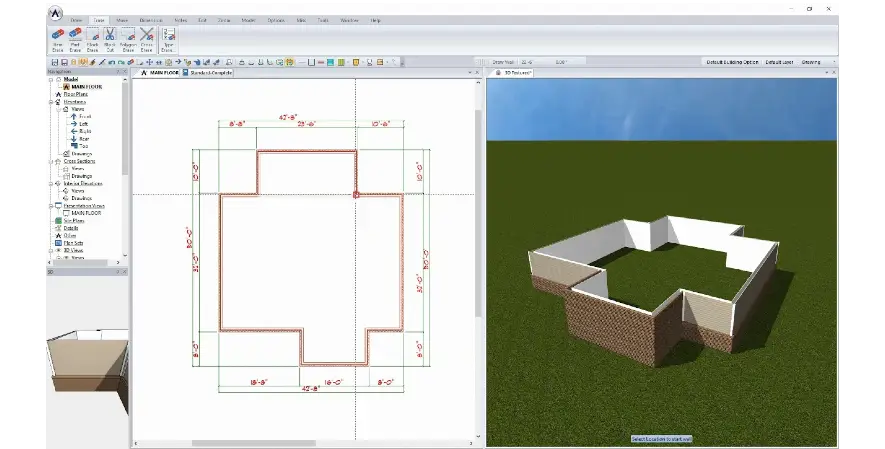Select the Block Cut scissors tool
Viewport: 885px width, 449px height.
point(109,40)
